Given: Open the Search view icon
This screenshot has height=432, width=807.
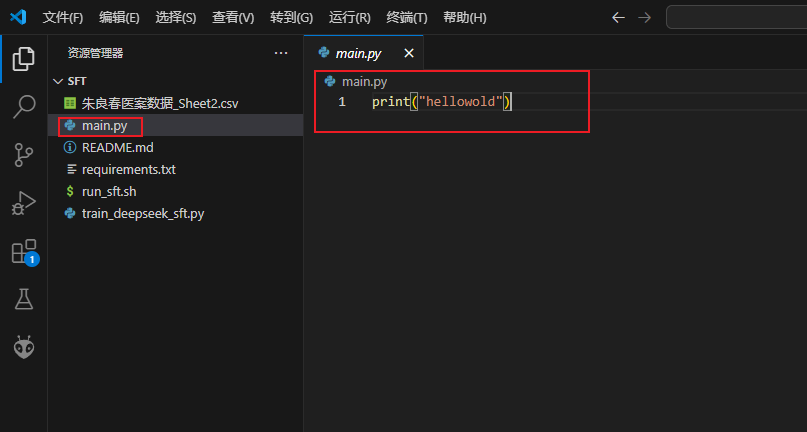Looking at the screenshot, I should tap(24, 107).
